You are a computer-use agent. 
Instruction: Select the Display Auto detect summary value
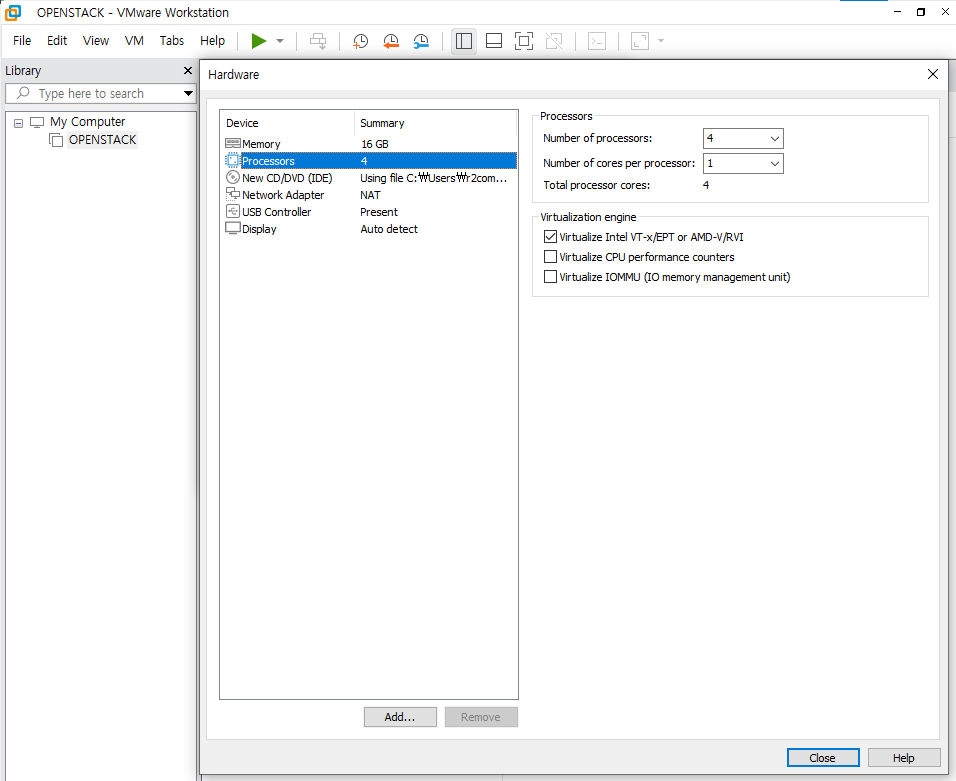pos(389,229)
